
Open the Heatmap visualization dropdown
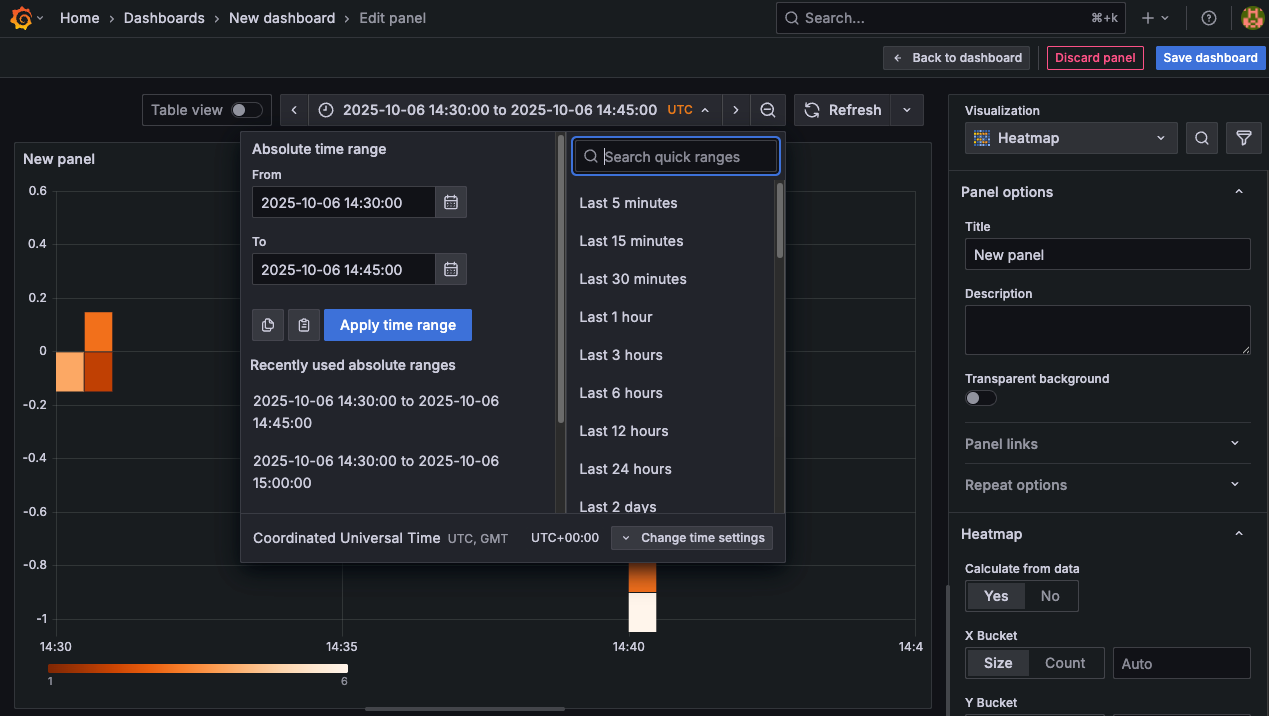pyautogui.click(x=1071, y=138)
